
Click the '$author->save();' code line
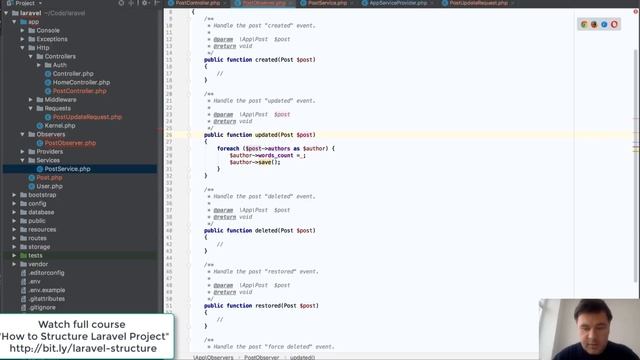(x=255, y=162)
